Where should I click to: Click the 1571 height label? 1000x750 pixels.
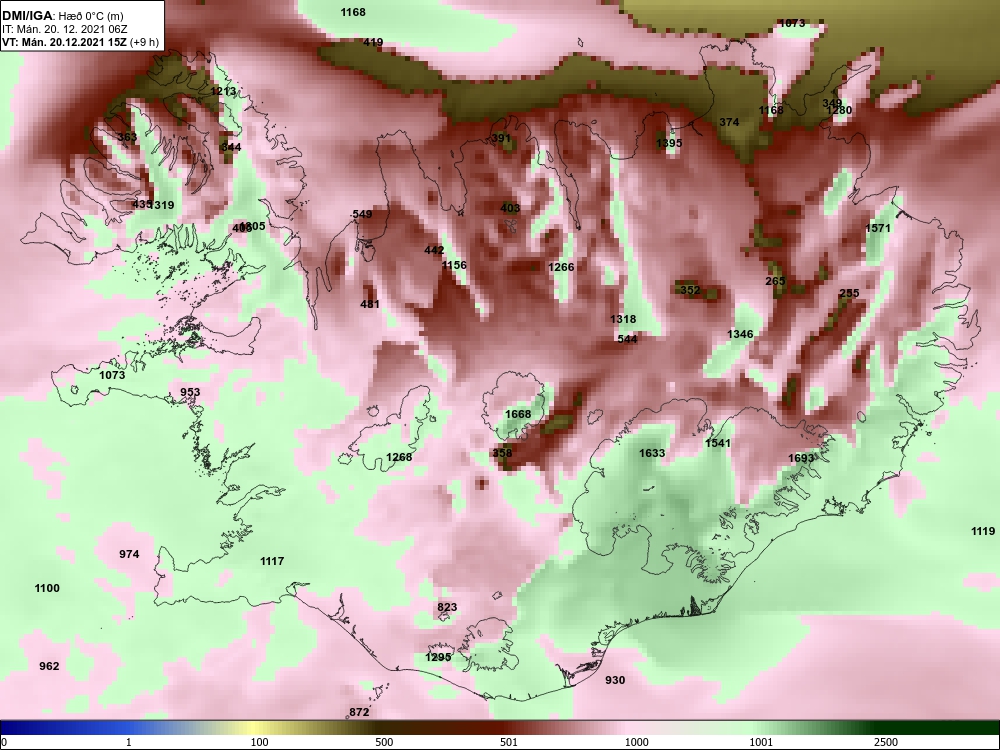click(x=878, y=228)
